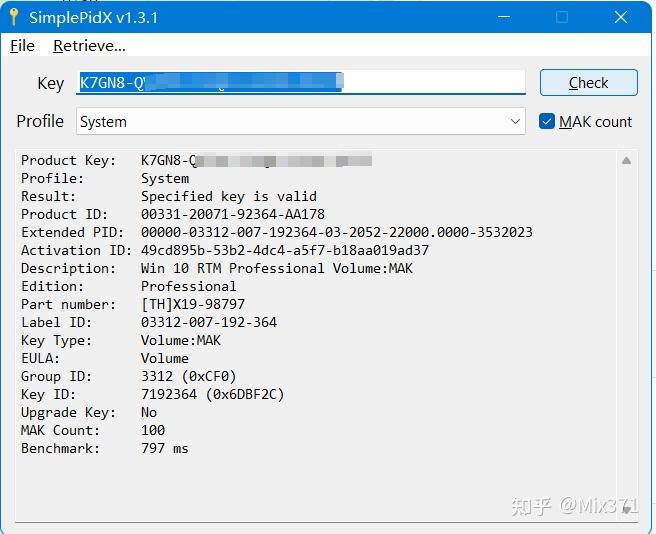The width and height of the screenshot is (656, 534).
Task: Minimize the SimplePidX window
Action: point(505,18)
